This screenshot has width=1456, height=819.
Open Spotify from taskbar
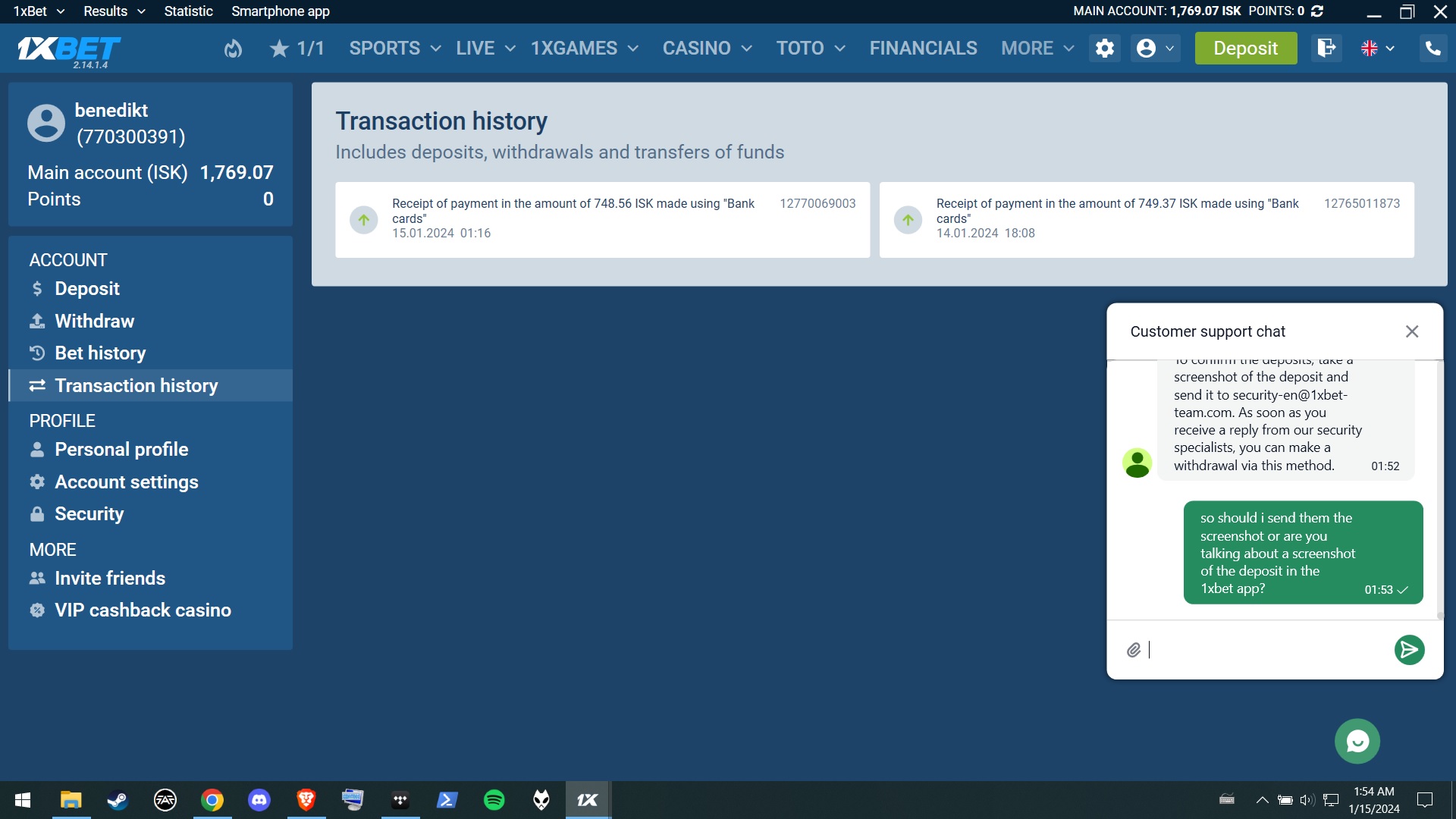[494, 800]
